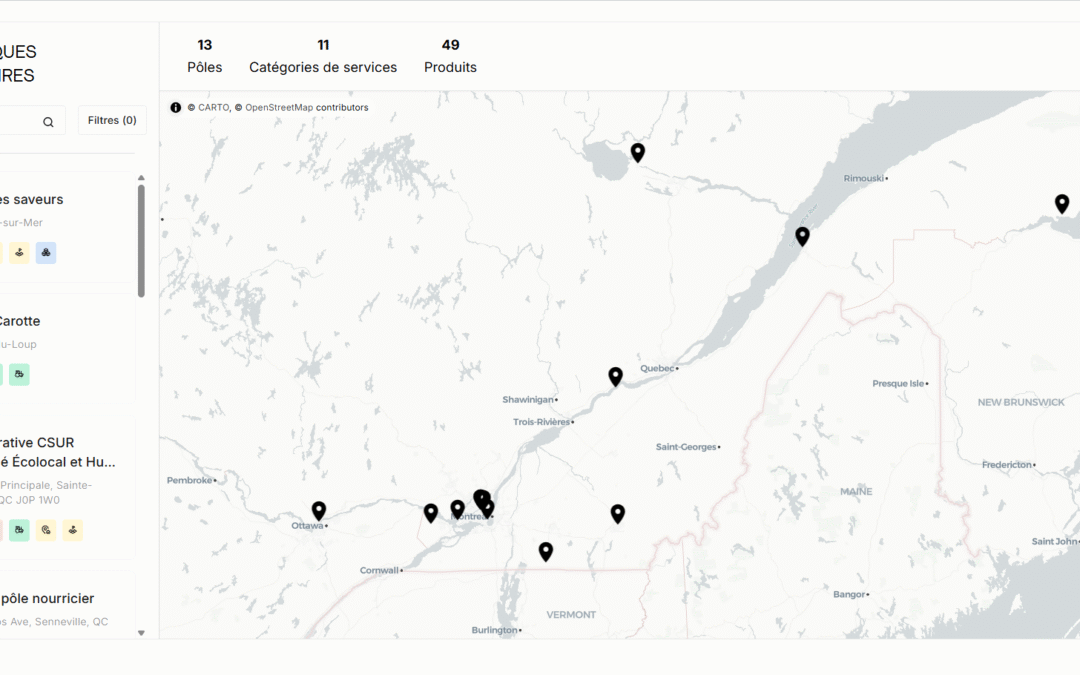Click the green delivery icon on the Carotte card
Image resolution: width=1080 pixels, height=675 pixels.
pos(19,374)
